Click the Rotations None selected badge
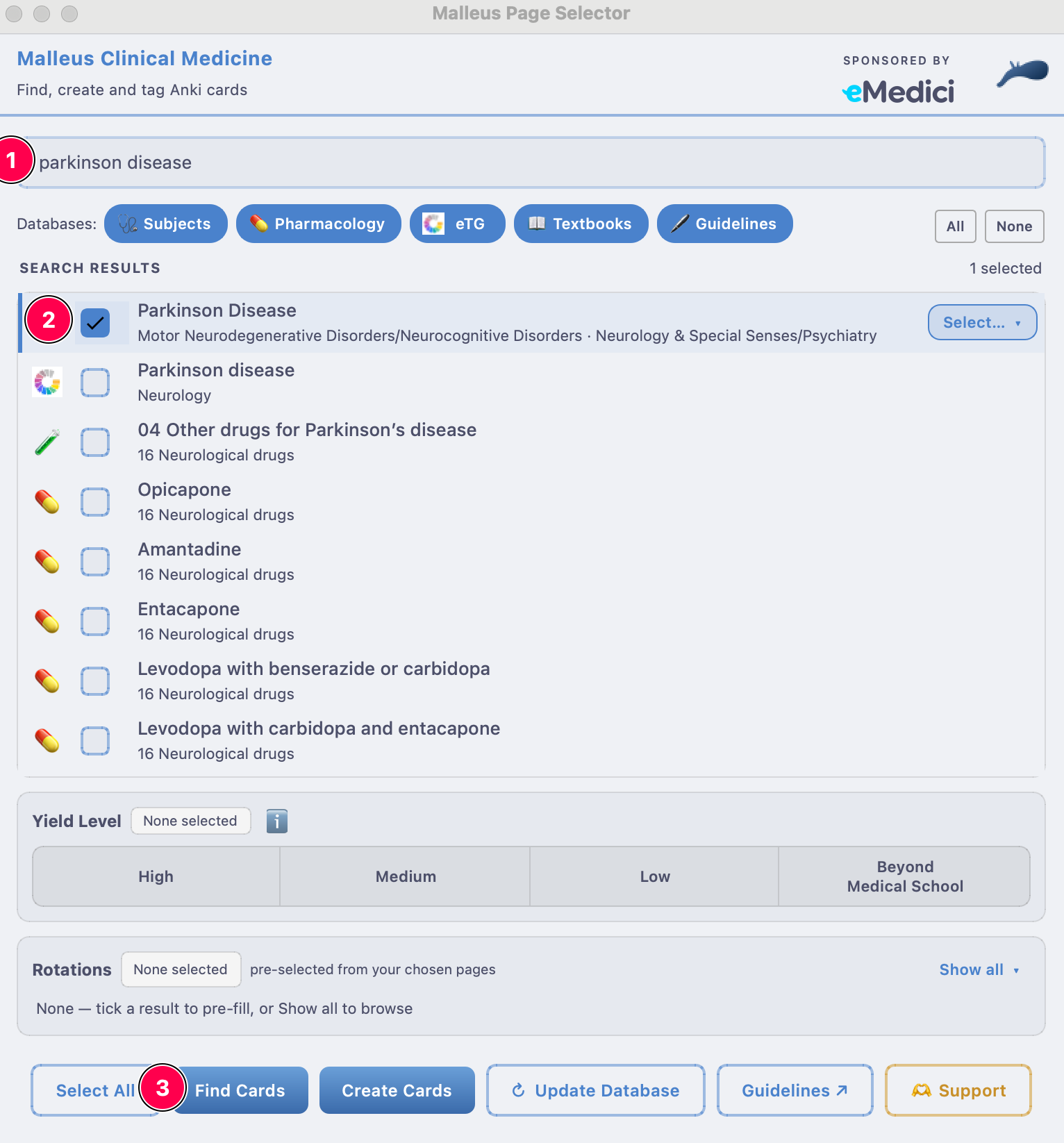Viewport: 1064px width, 1143px height. tap(181, 969)
